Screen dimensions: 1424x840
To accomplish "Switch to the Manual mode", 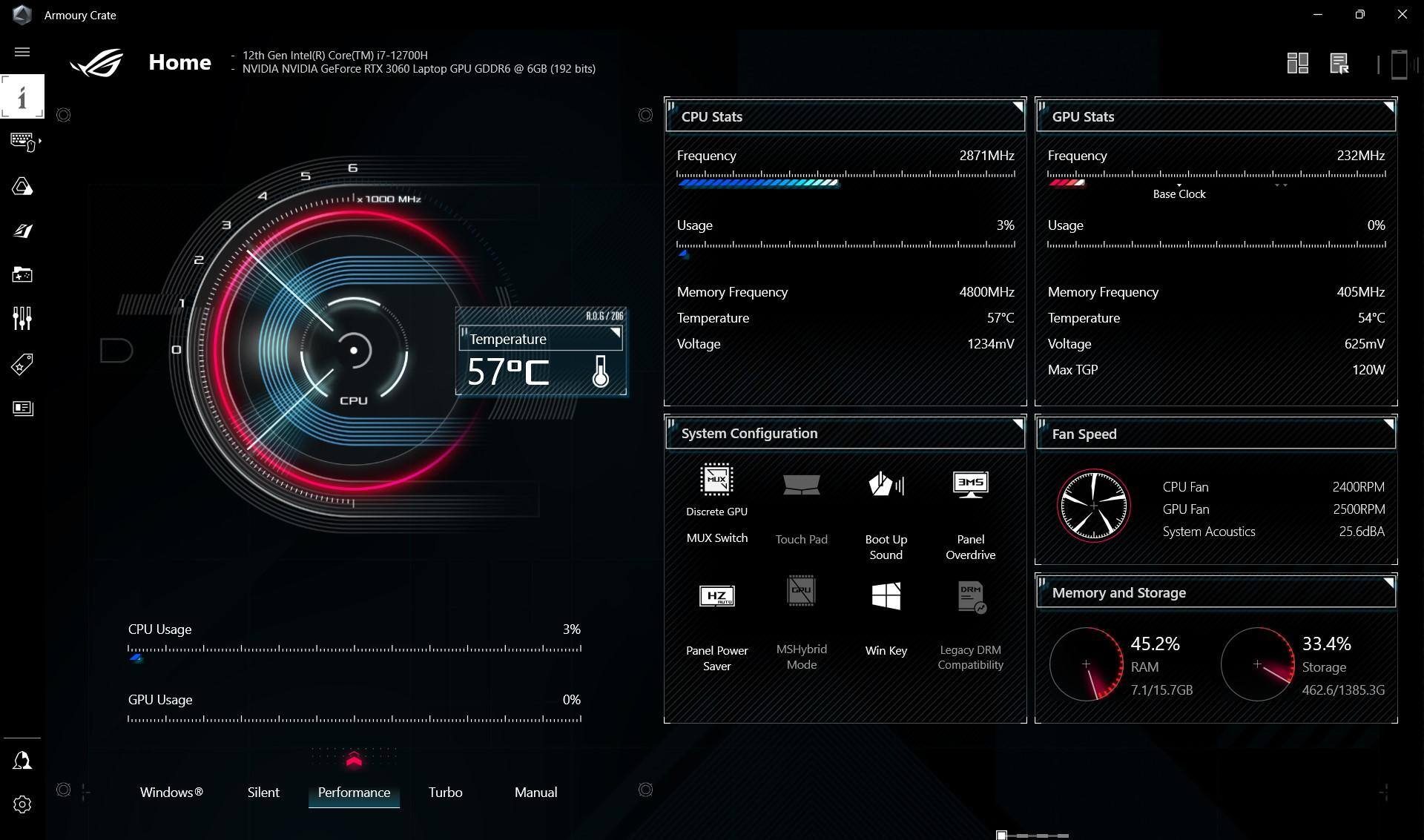I will [535, 793].
